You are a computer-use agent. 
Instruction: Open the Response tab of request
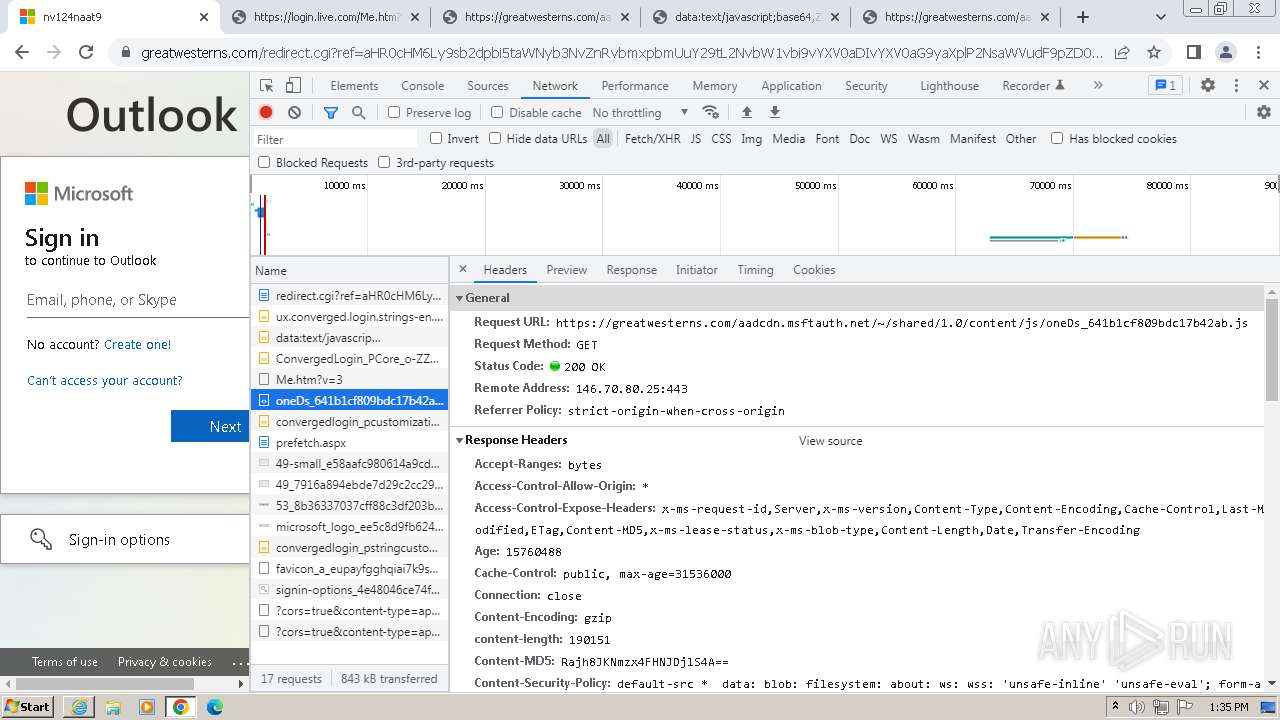coord(632,270)
